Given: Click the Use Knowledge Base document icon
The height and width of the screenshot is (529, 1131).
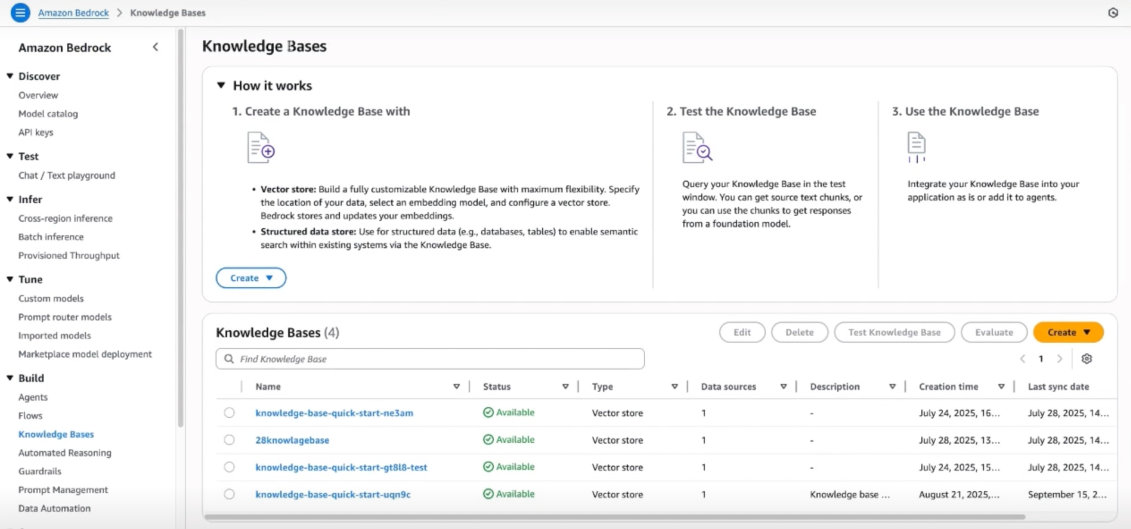Looking at the screenshot, I should pos(917,147).
